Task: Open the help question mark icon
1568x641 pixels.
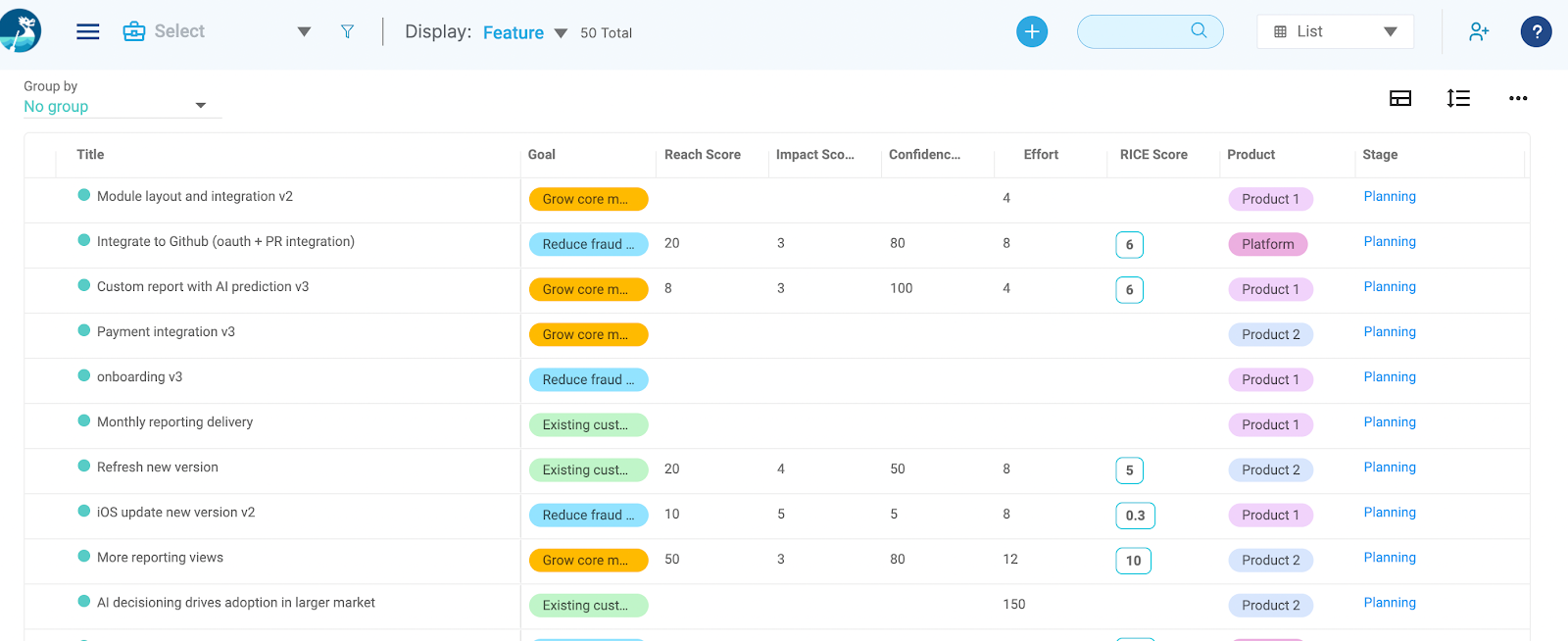Action: point(1536,31)
